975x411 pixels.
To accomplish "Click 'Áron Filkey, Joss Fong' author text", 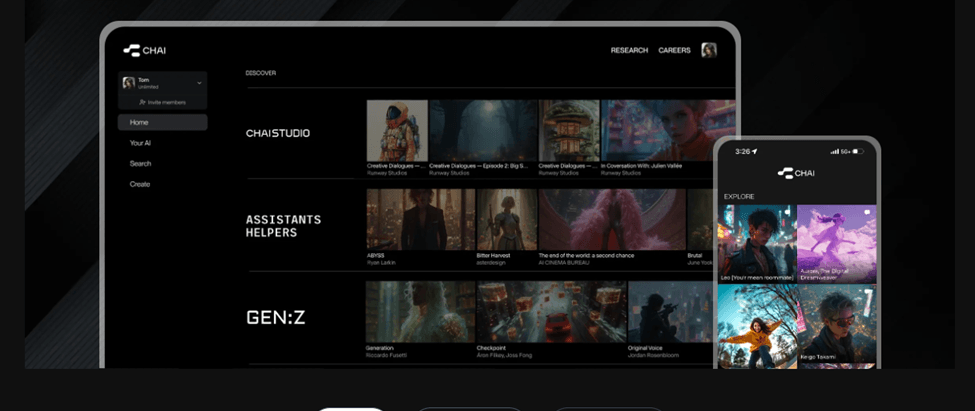I will [504, 355].
